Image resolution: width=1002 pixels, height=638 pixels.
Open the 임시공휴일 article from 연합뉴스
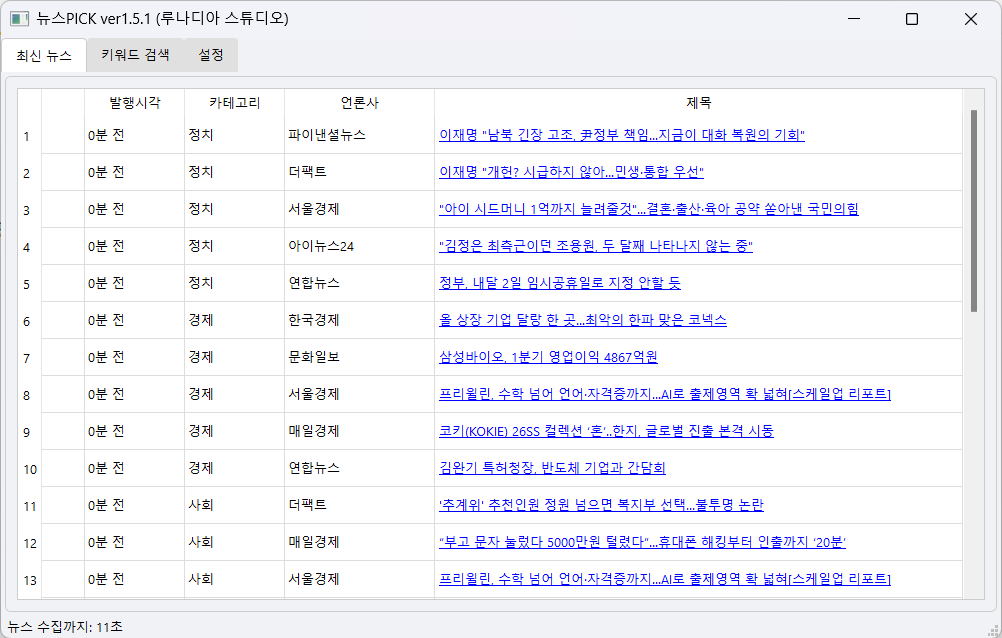click(x=559, y=283)
